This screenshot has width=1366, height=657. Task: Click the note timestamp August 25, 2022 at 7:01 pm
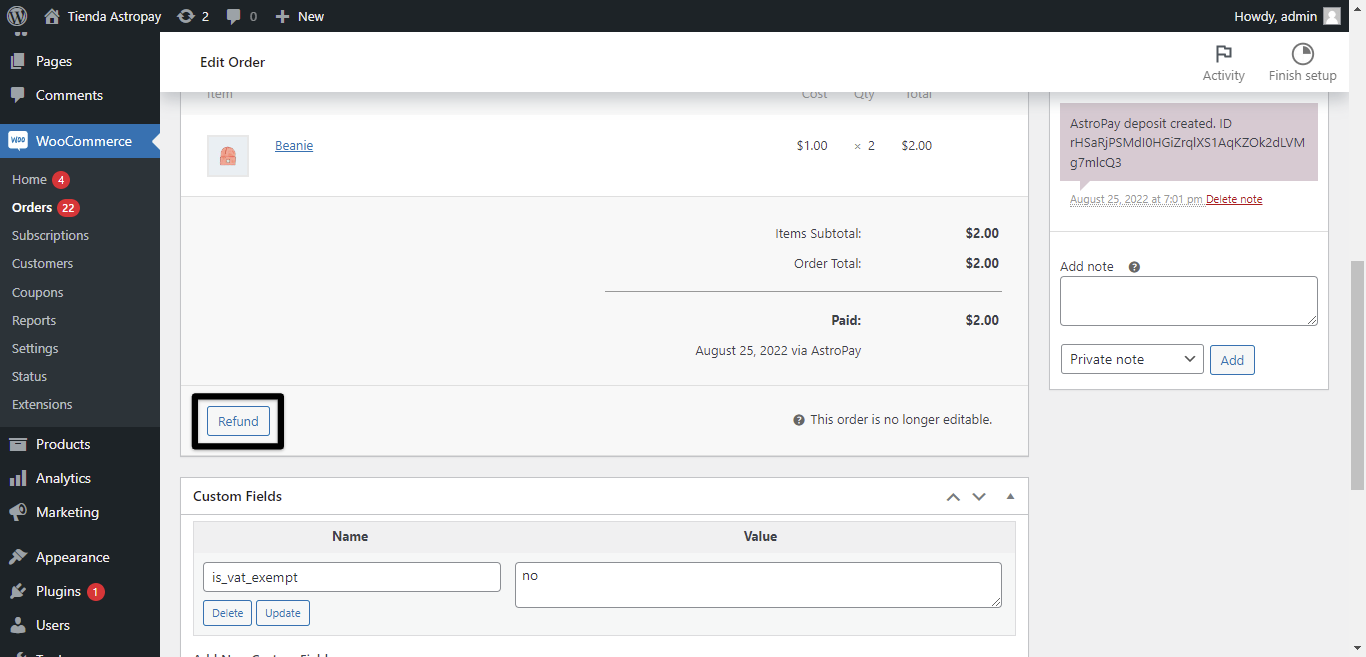tap(1136, 200)
